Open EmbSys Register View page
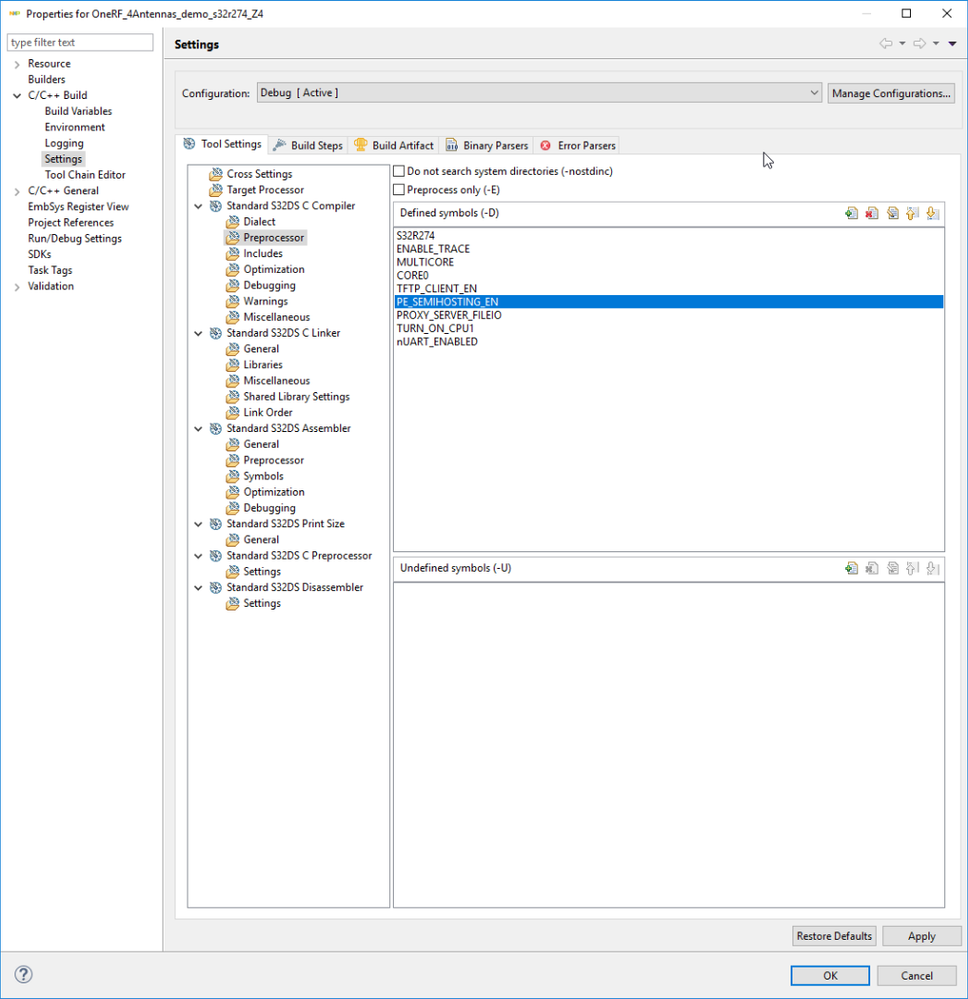This screenshot has height=999, width=968. tap(78, 207)
